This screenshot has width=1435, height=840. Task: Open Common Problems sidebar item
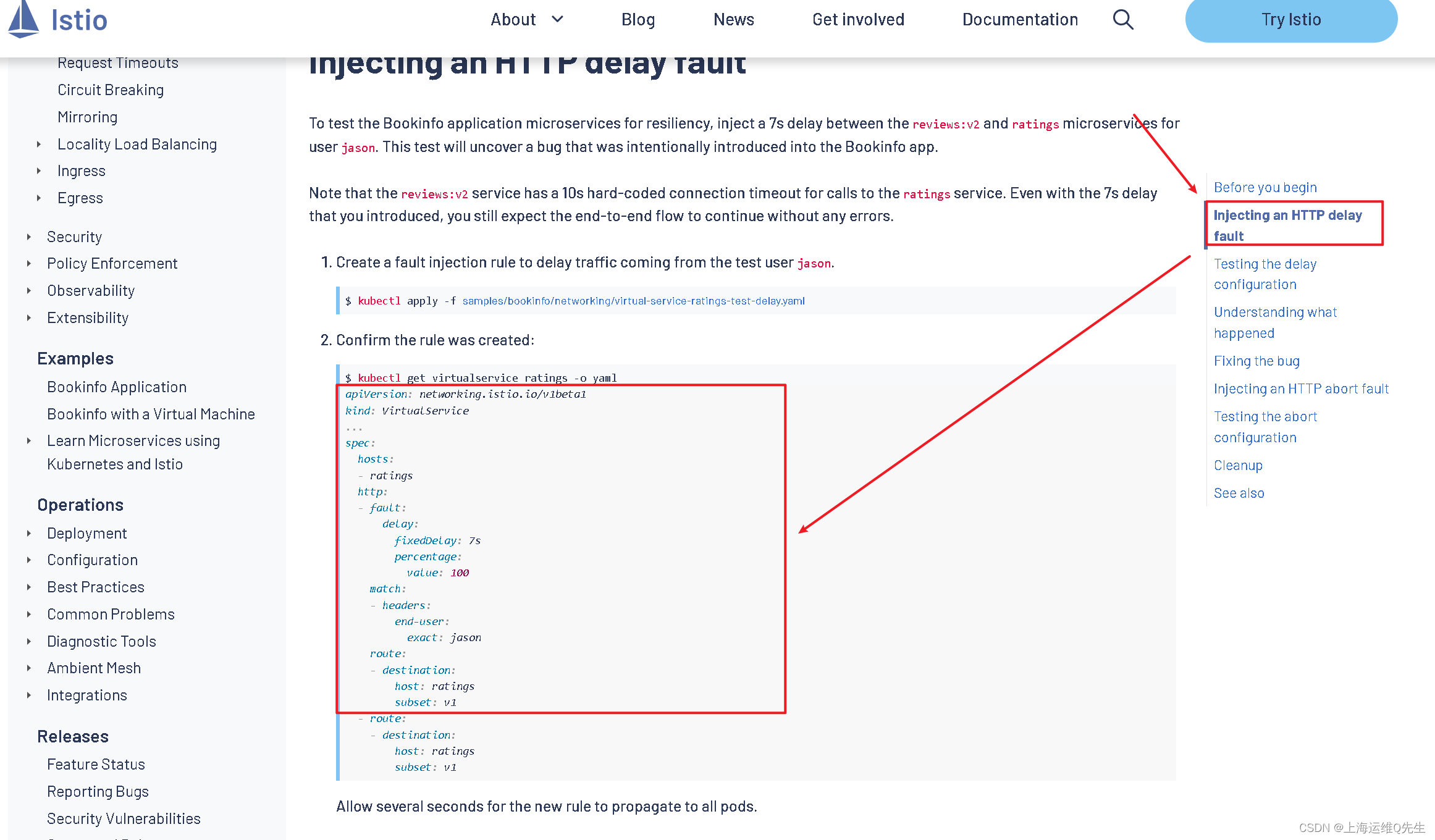coord(111,615)
